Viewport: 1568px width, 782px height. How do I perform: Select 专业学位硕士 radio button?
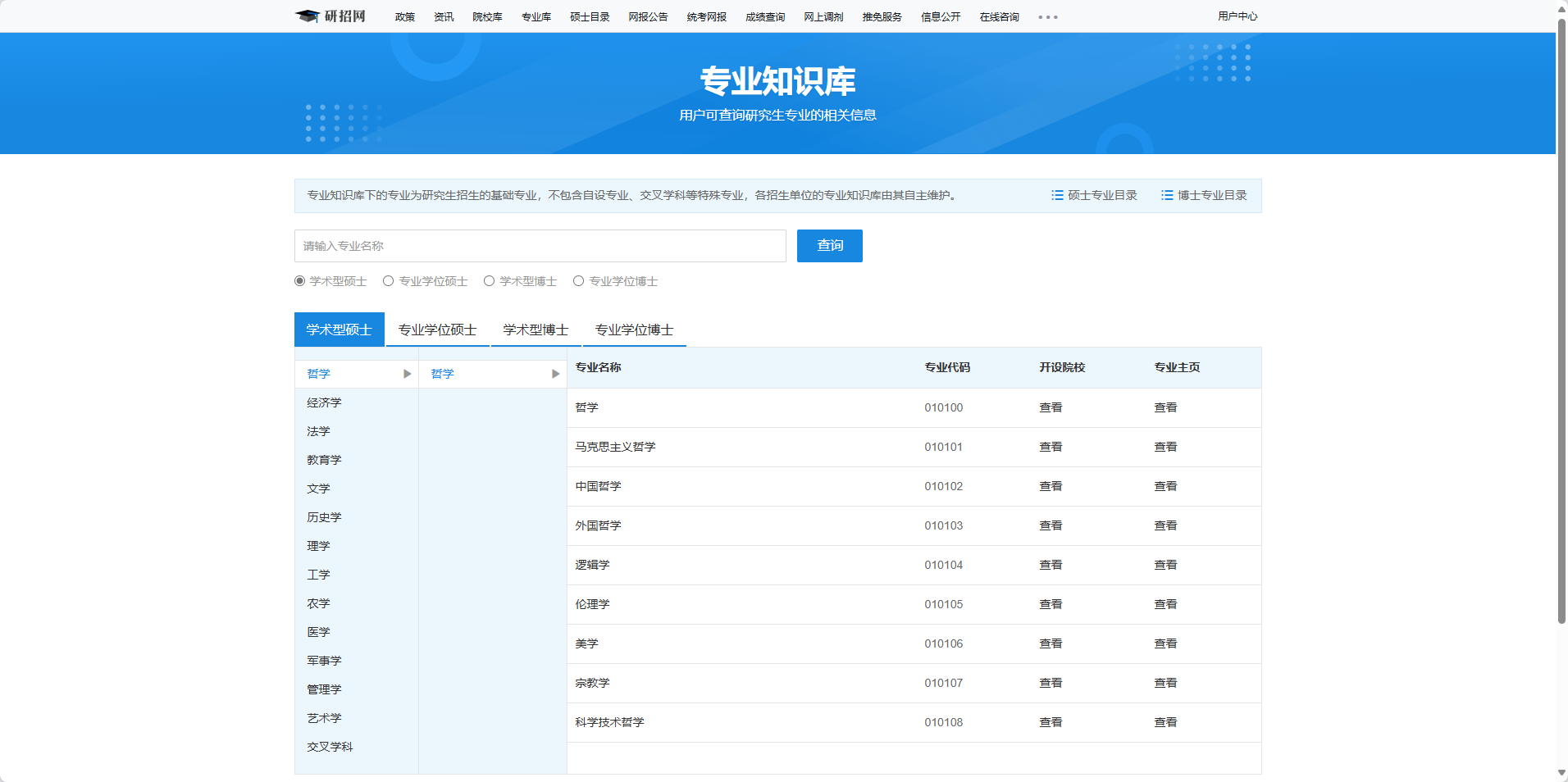pos(389,281)
